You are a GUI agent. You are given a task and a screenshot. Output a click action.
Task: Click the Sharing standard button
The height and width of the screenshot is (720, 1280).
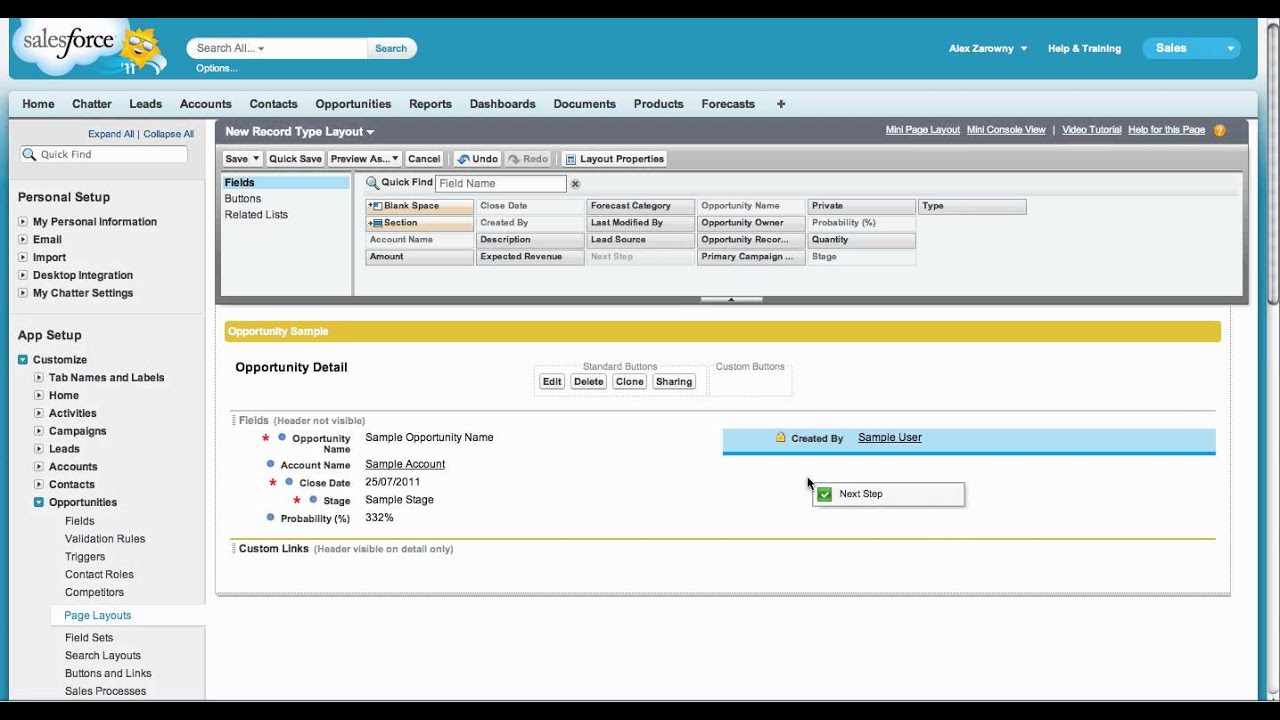pos(674,382)
